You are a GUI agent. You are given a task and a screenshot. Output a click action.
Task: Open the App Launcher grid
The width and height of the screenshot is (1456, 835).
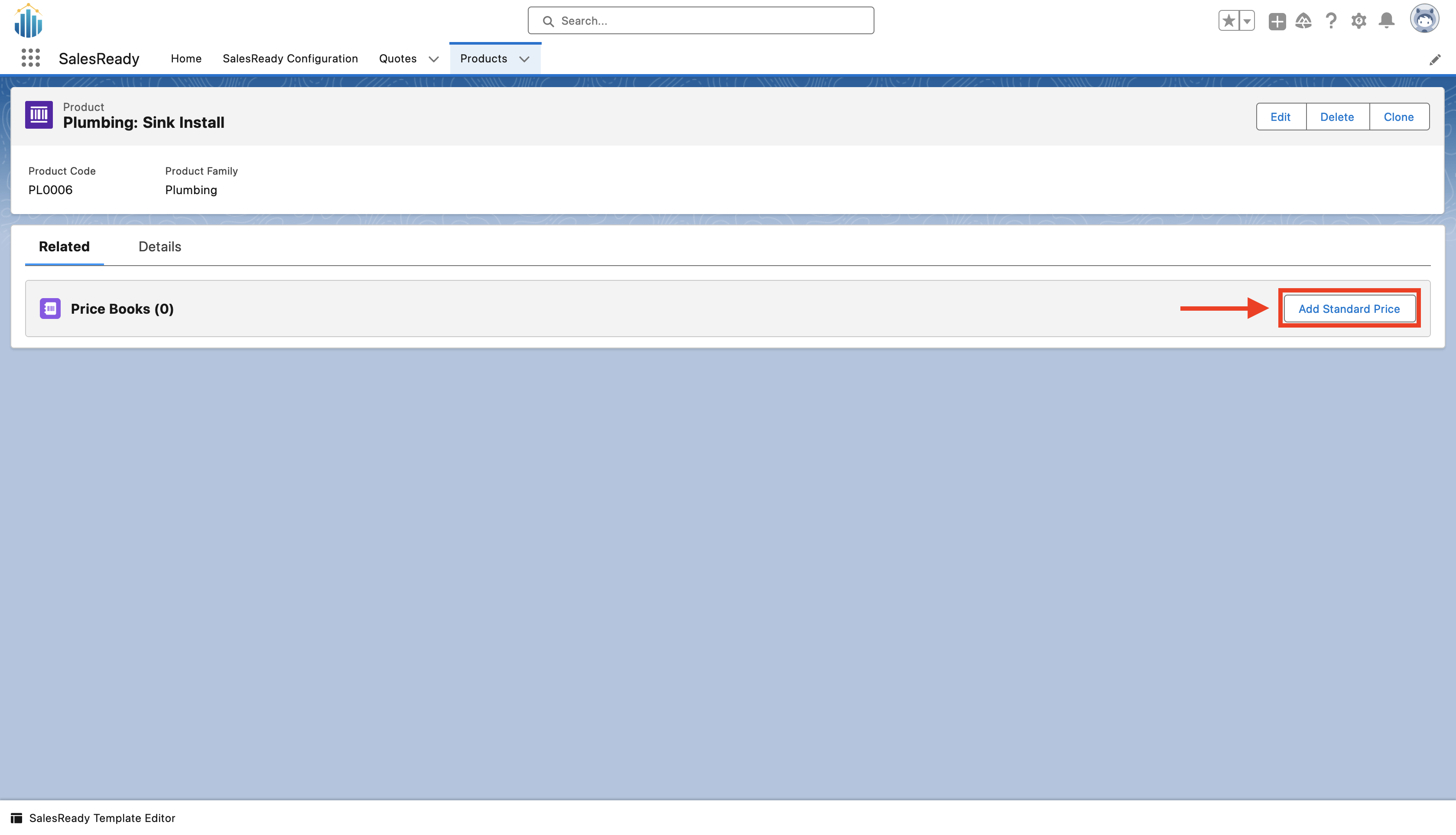[x=30, y=57]
